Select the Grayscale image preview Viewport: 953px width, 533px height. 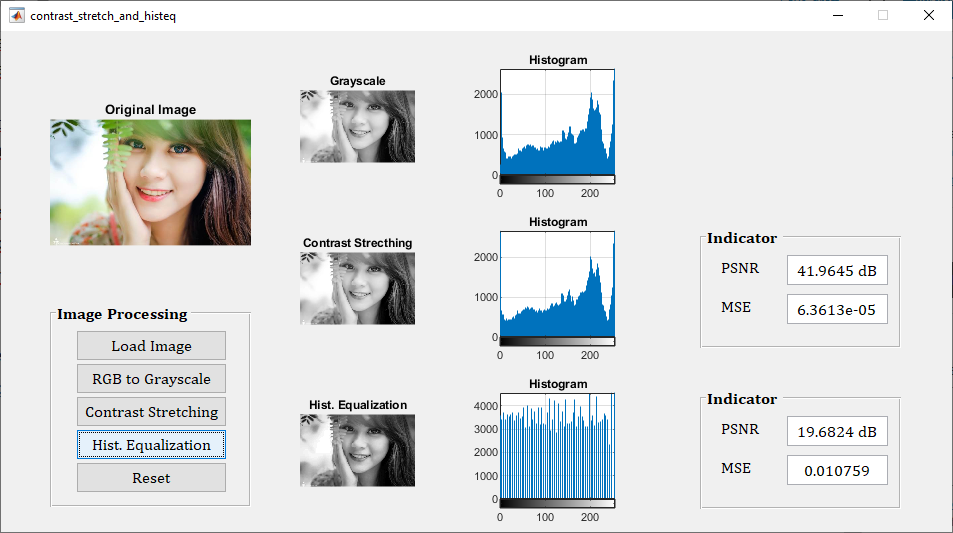(x=357, y=126)
